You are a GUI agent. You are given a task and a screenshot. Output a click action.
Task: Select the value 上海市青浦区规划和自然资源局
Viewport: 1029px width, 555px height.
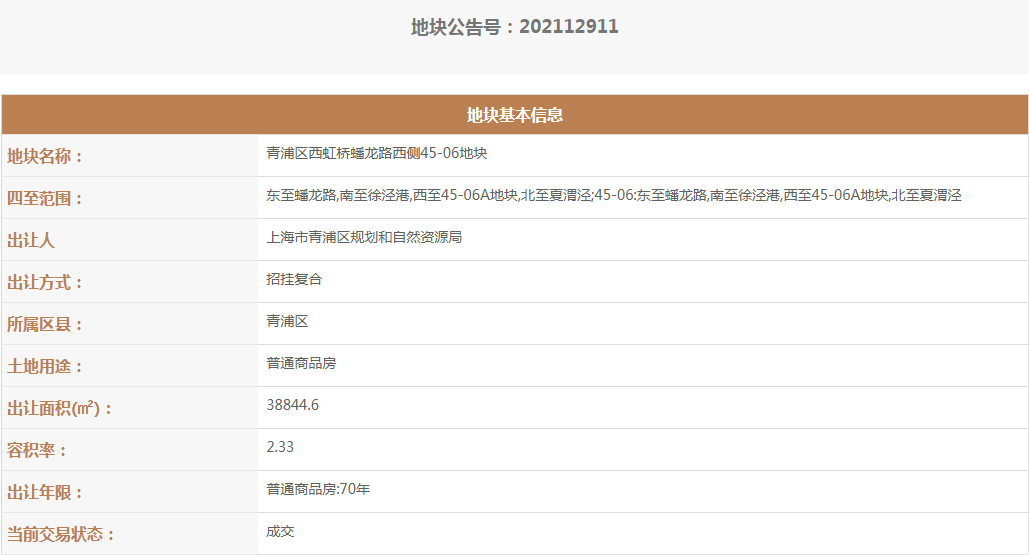tap(364, 237)
